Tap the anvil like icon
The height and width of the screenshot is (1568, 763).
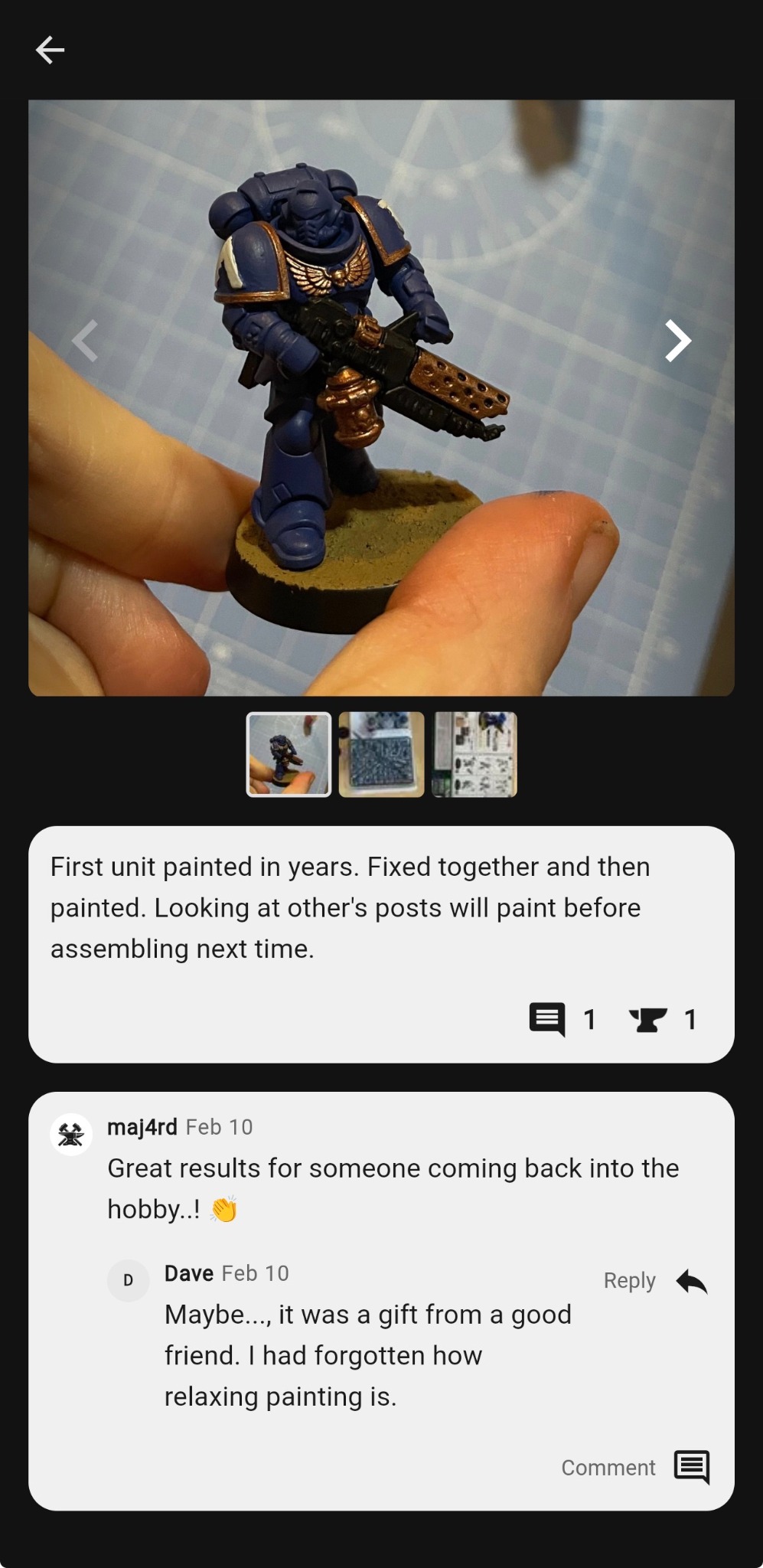pyautogui.click(x=647, y=1020)
